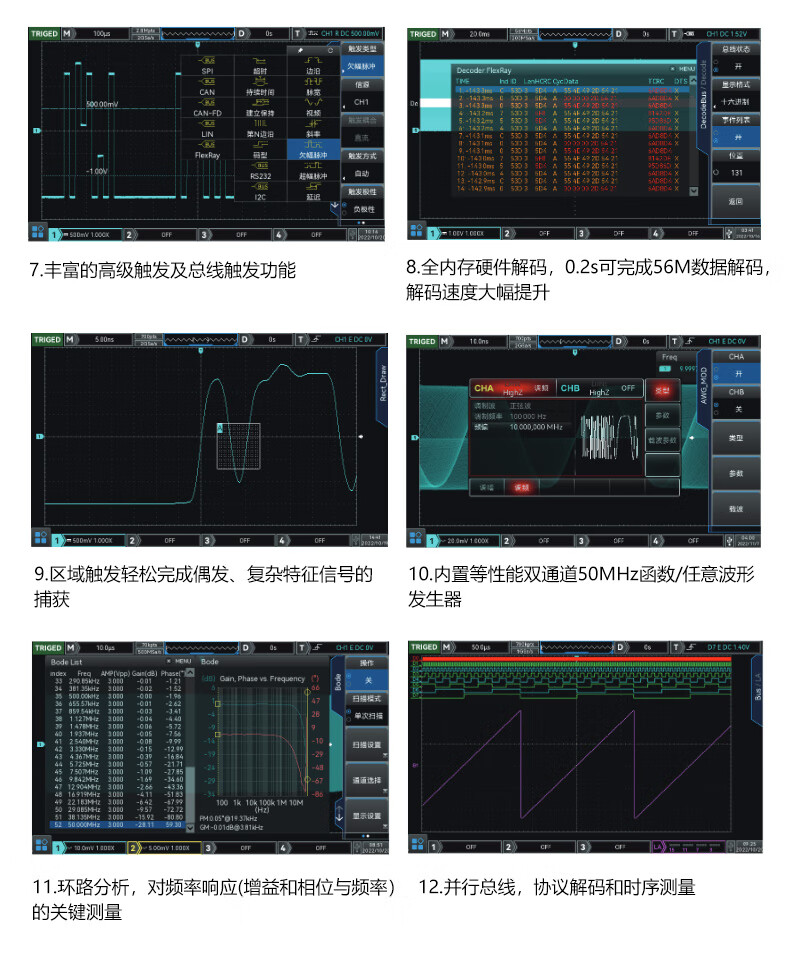Image resolution: width=790 pixels, height=969 pixels.
Task: Select the RS232 trigger type icon
Action: click(260, 171)
